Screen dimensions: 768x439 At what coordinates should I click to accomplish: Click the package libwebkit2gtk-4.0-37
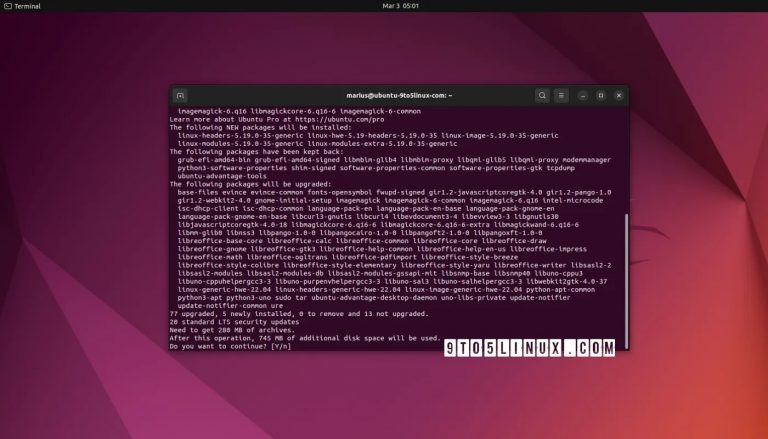566,281
